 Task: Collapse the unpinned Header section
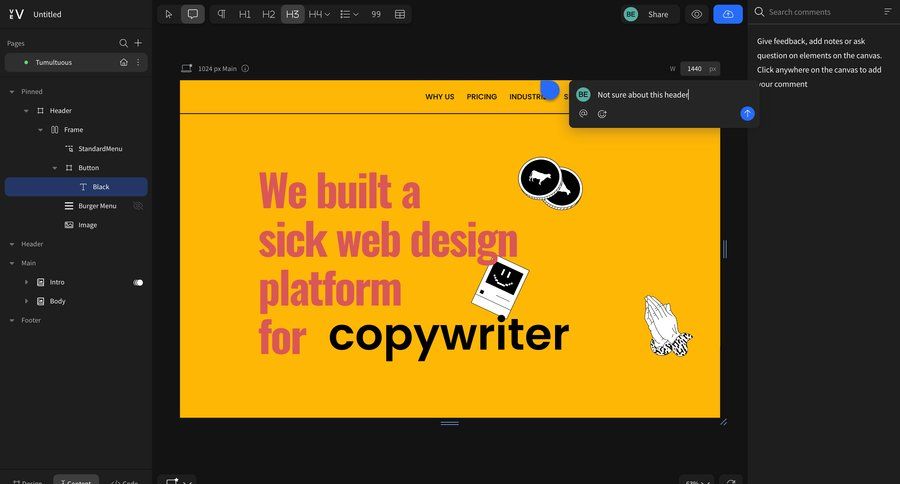(12, 245)
